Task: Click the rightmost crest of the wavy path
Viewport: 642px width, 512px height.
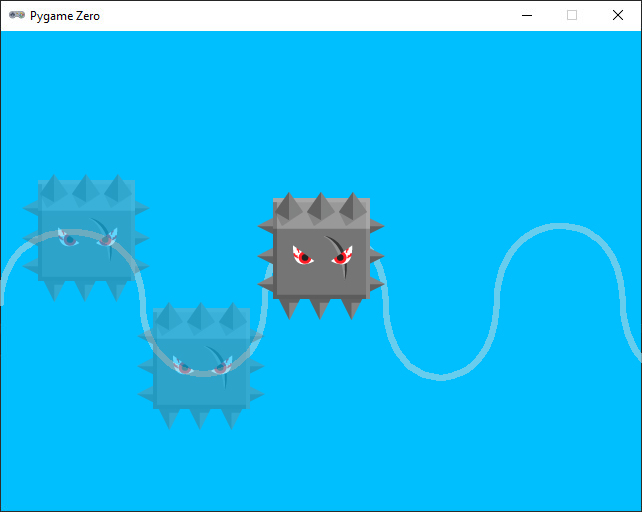Action: click(x=553, y=231)
